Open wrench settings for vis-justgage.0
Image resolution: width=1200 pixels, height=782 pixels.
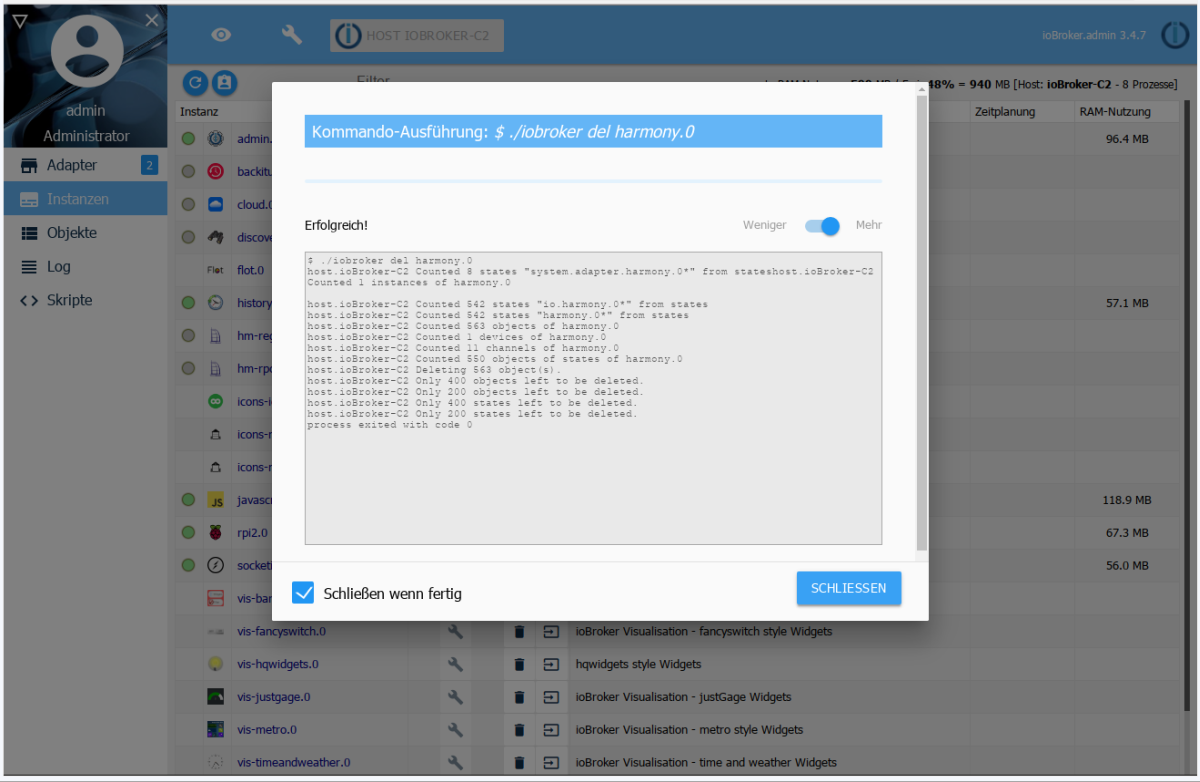click(x=455, y=697)
